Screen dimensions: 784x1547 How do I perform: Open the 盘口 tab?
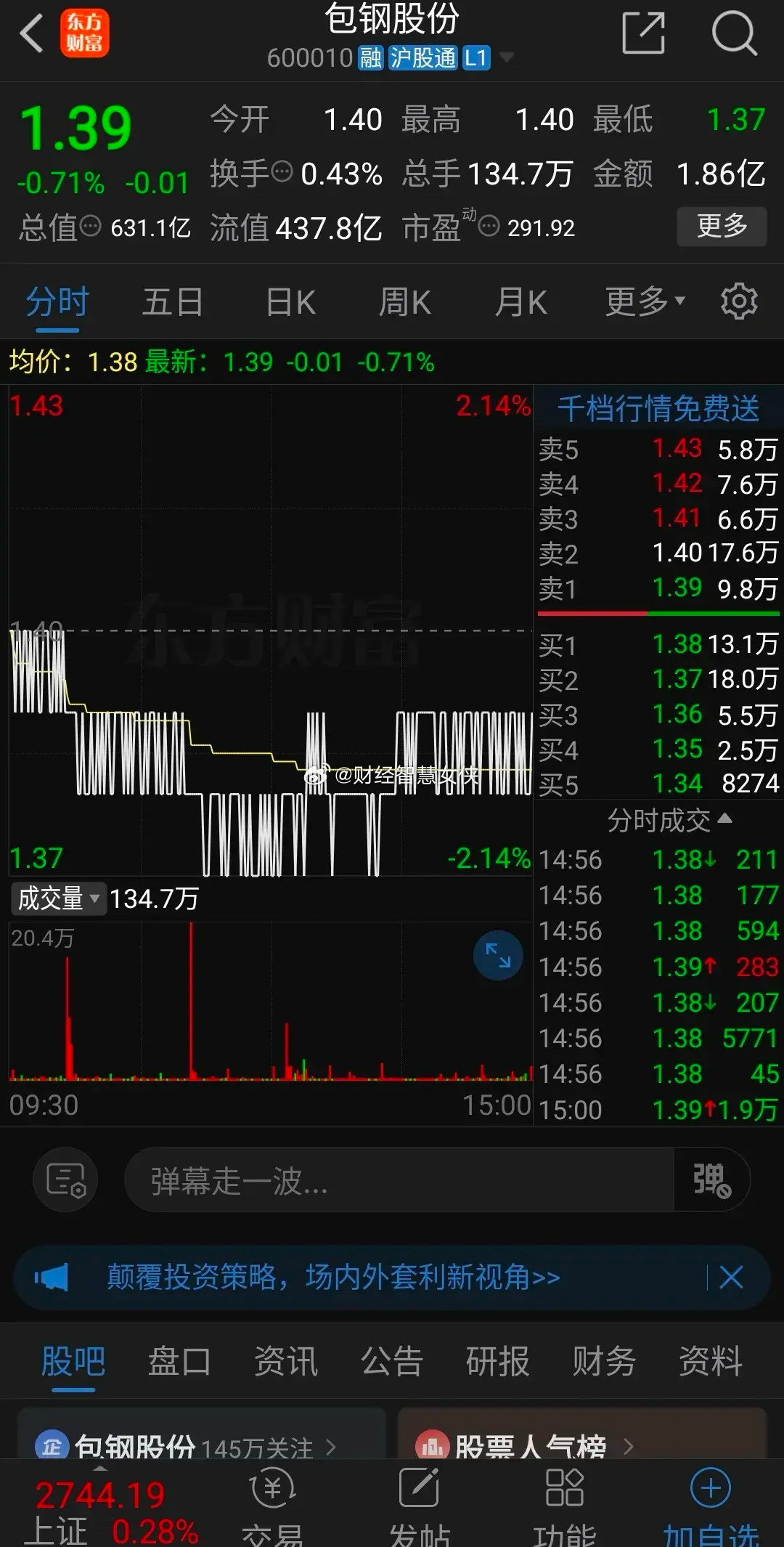pyautogui.click(x=179, y=1361)
